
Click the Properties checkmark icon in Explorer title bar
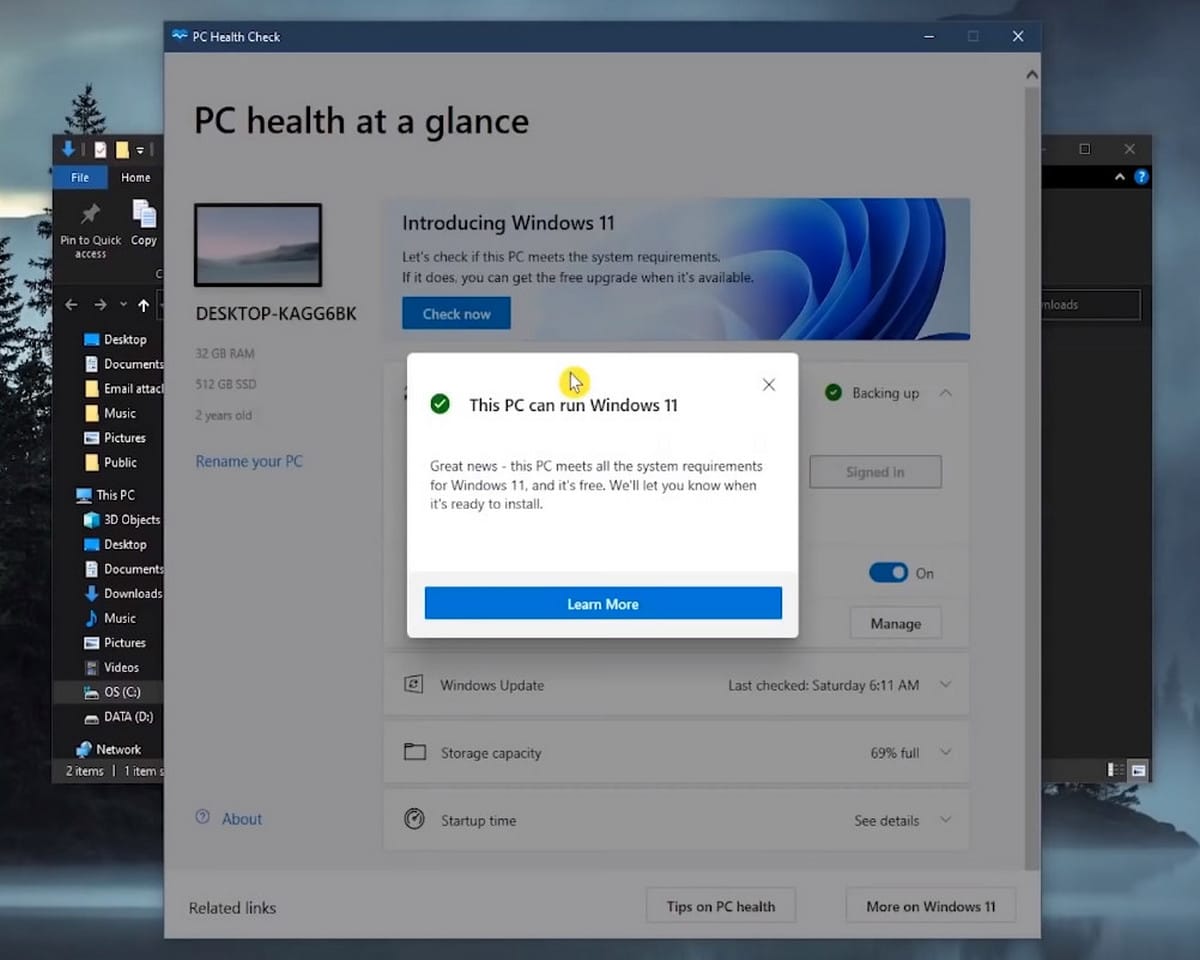[100, 150]
